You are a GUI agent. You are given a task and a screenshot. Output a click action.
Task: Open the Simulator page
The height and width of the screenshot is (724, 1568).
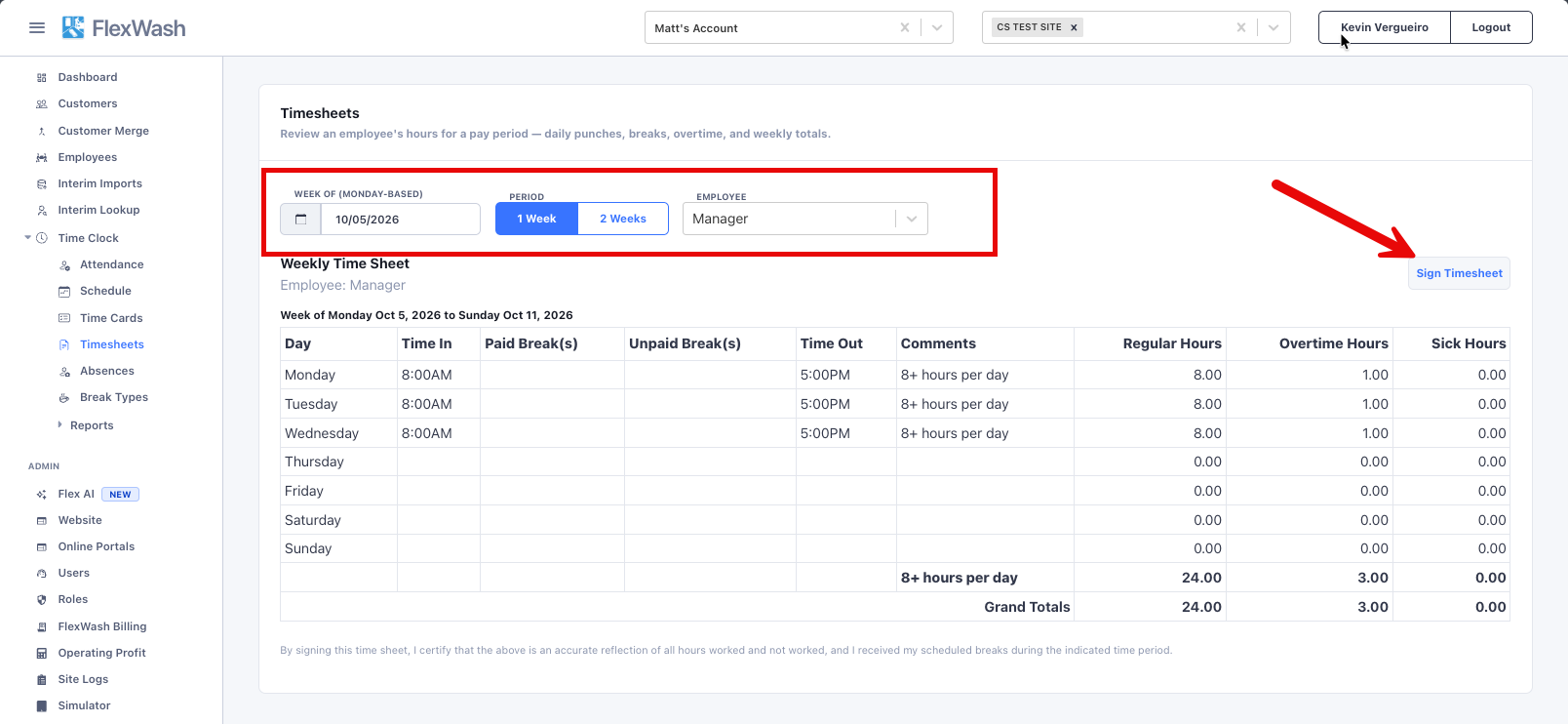point(84,705)
